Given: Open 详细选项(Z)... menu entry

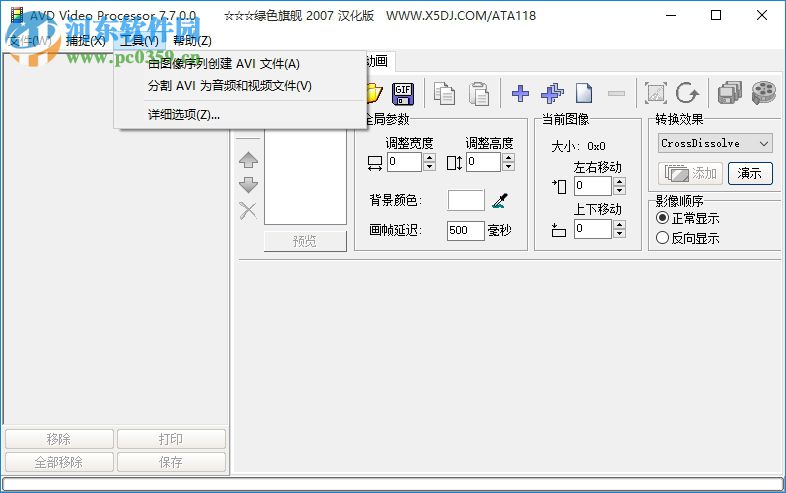Looking at the screenshot, I should pos(241,115).
